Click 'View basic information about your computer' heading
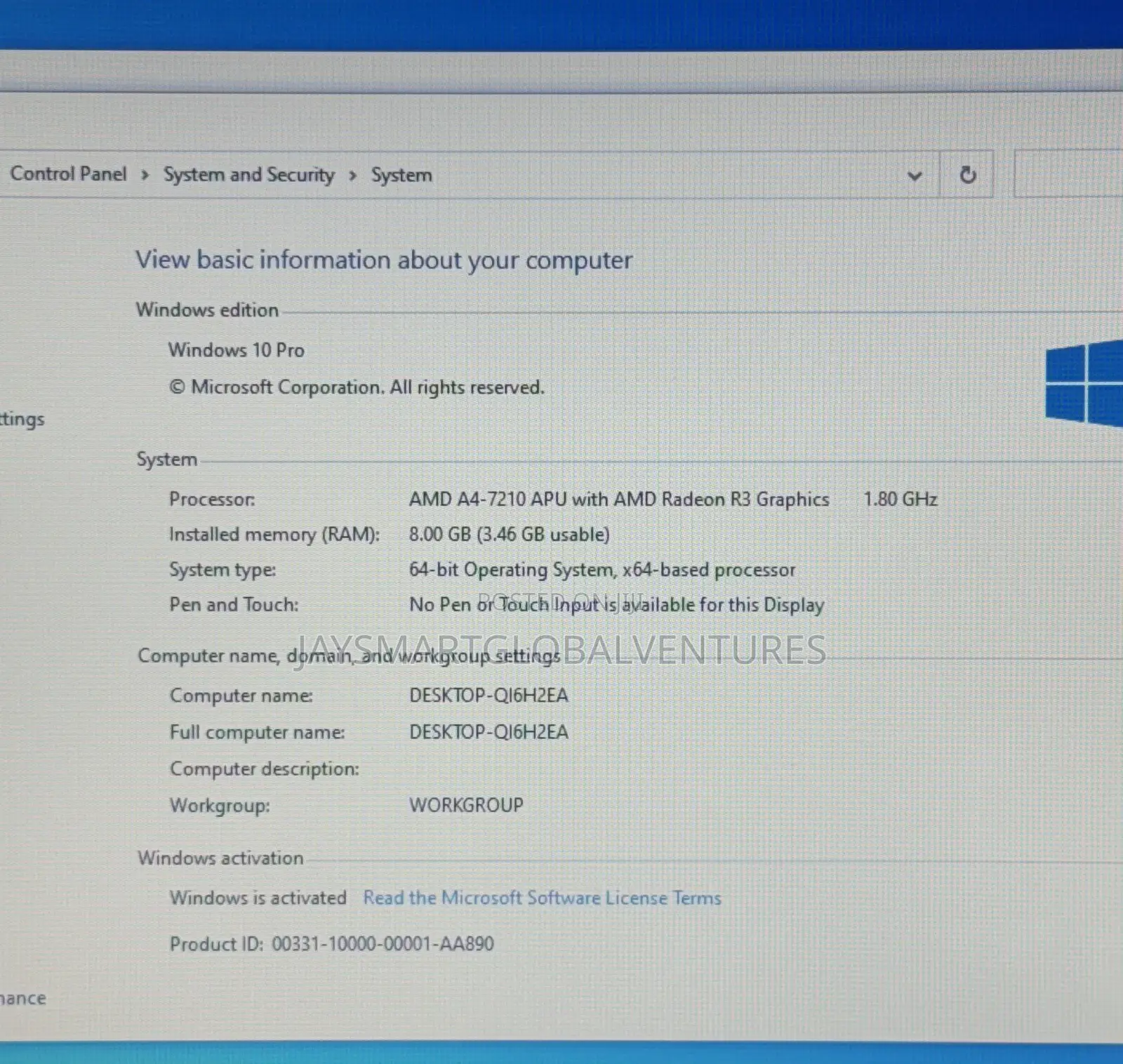Viewport: 1123px width, 1064px height. [384, 260]
